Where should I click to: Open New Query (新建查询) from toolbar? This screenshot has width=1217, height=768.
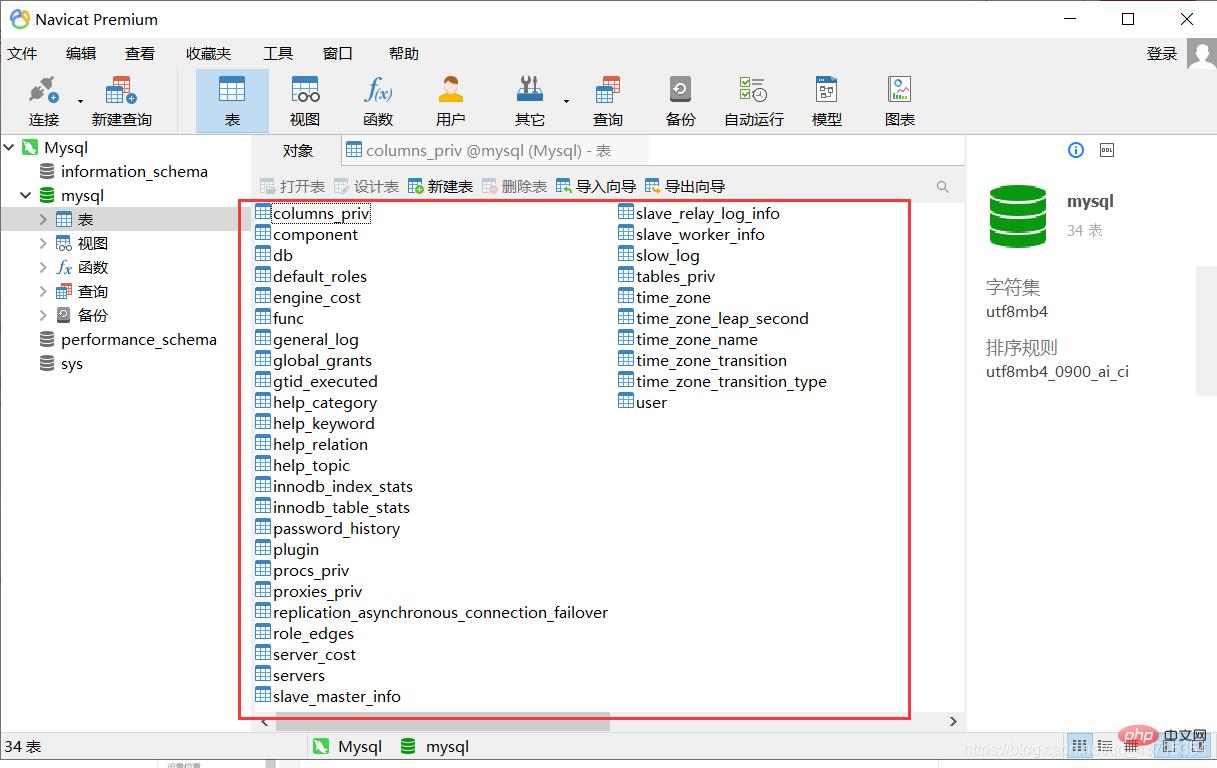[121, 101]
